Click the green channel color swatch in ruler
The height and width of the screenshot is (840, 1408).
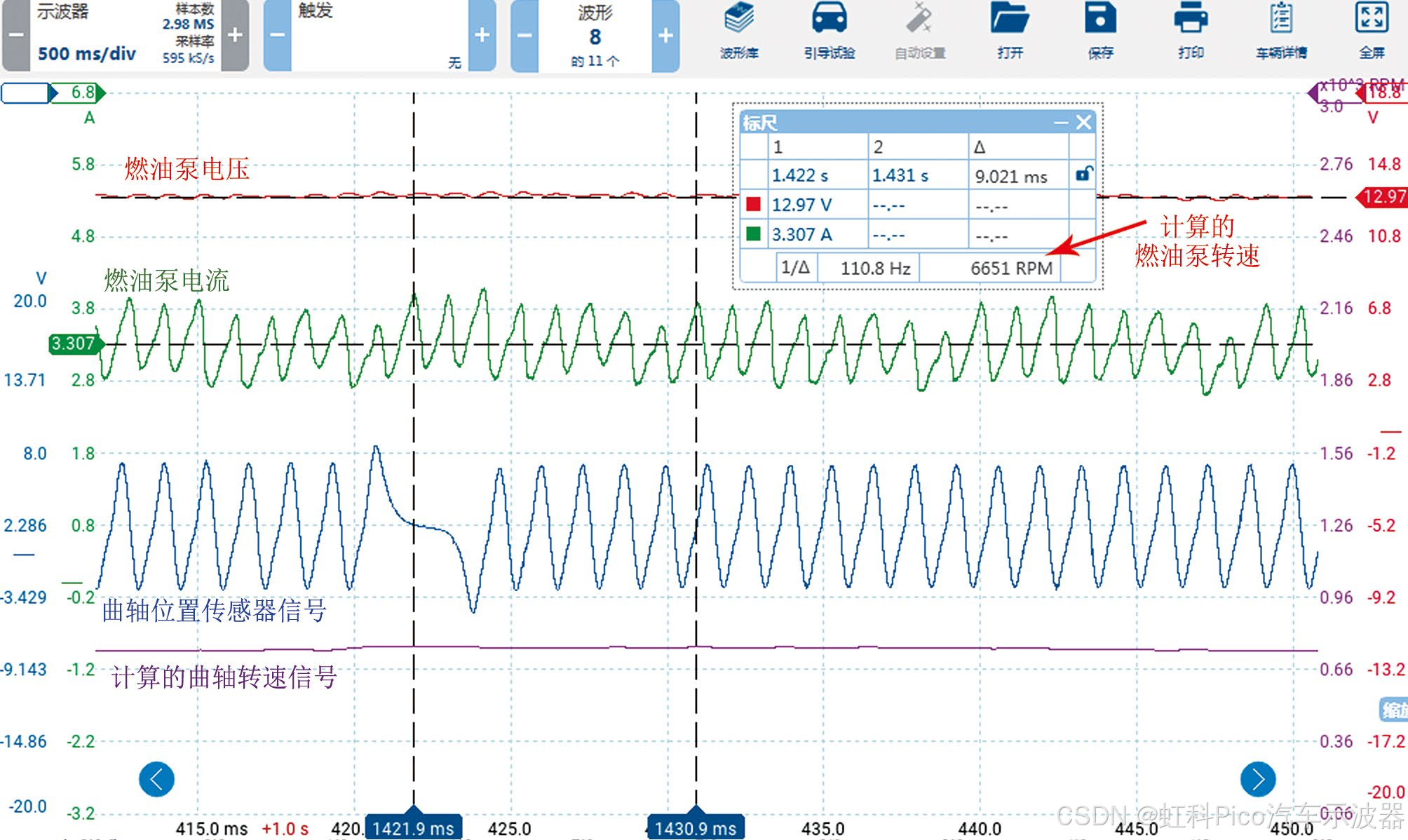(754, 234)
